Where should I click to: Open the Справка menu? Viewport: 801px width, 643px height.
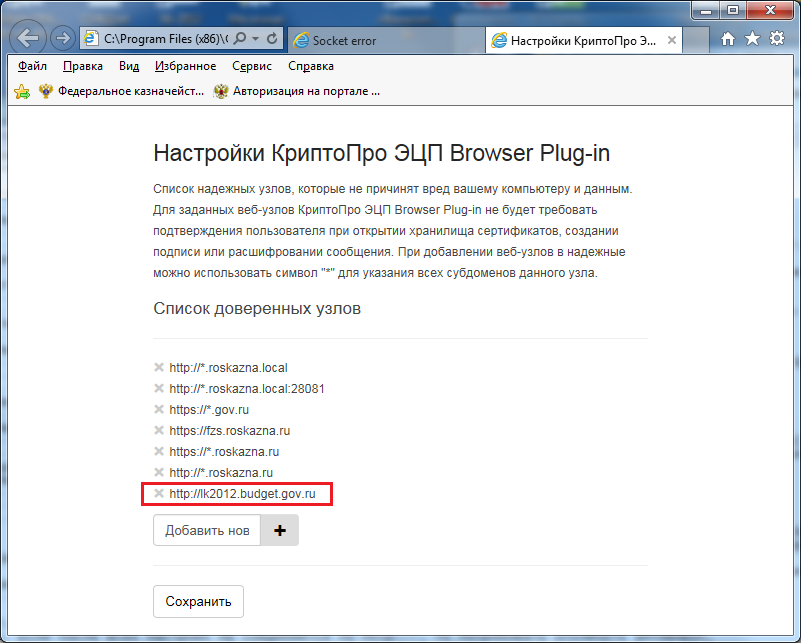pyautogui.click(x=311, y=66)
